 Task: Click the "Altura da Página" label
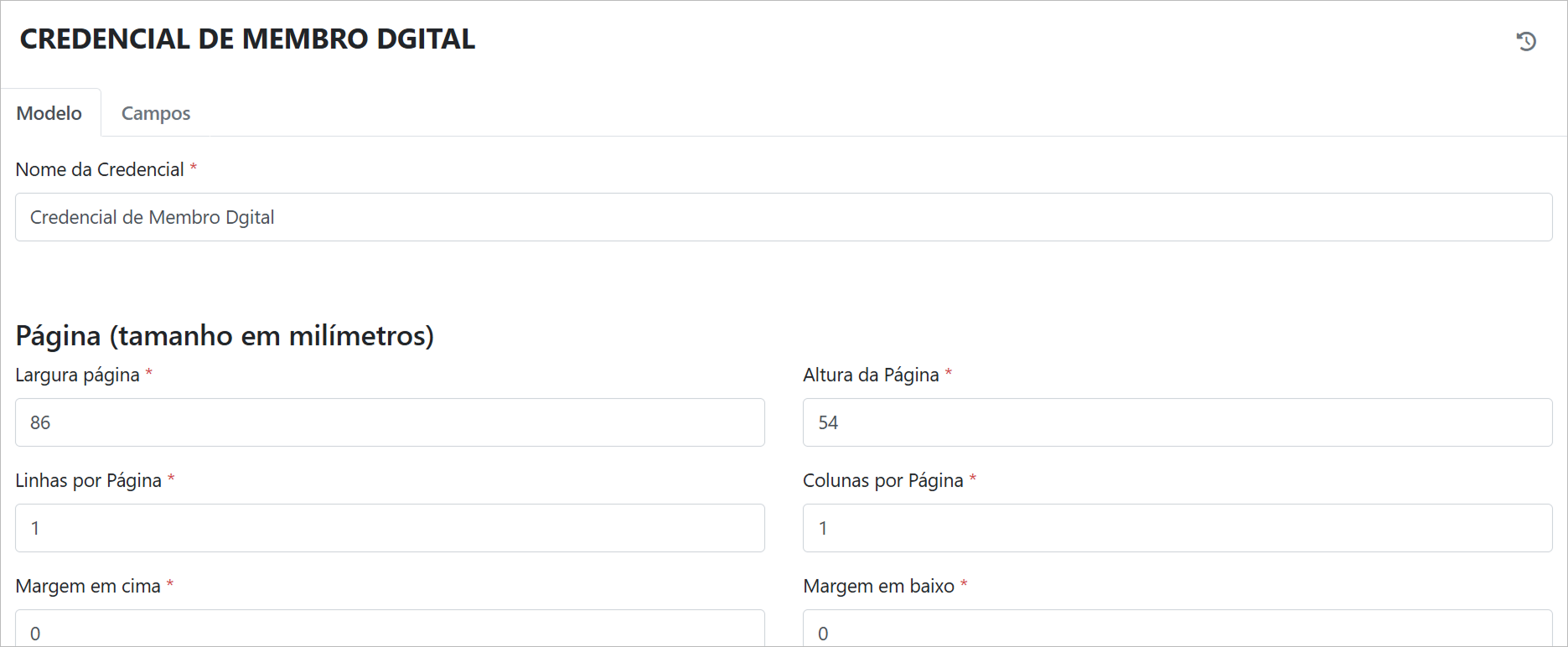(871, 375)
